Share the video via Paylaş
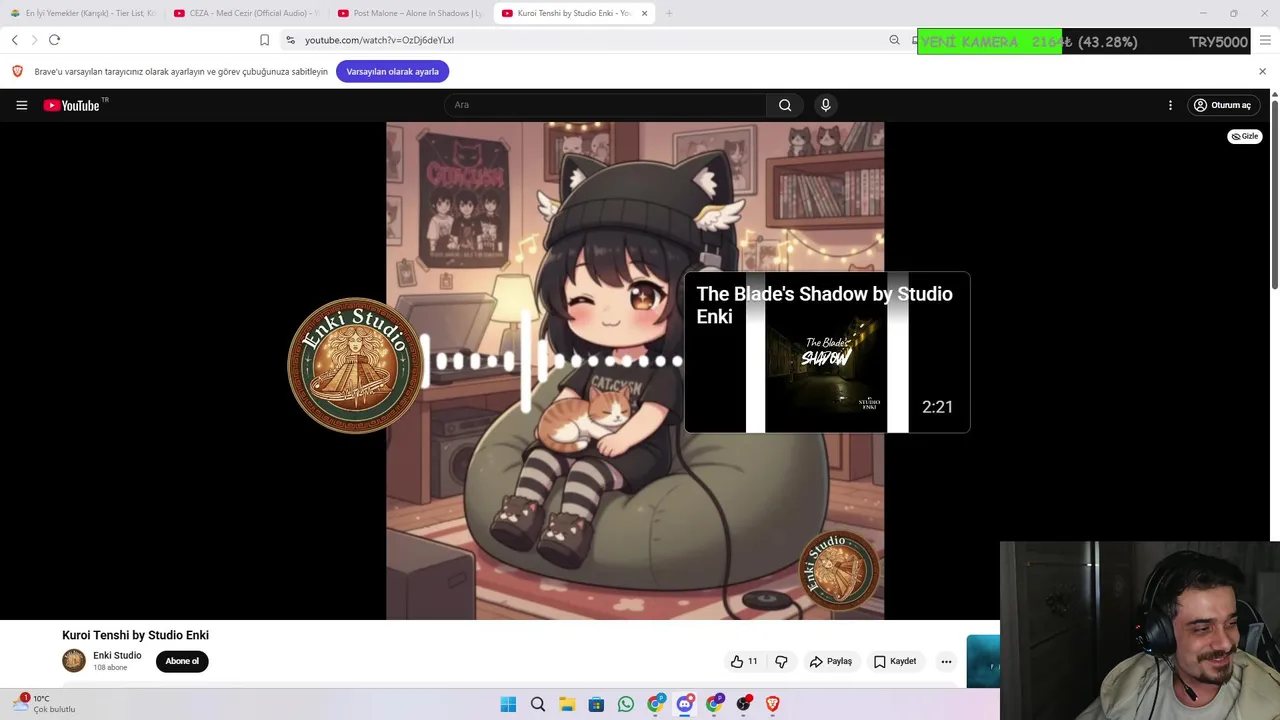Image resolution: width=1280 pixels, height=720 pixels. point(831,661)
